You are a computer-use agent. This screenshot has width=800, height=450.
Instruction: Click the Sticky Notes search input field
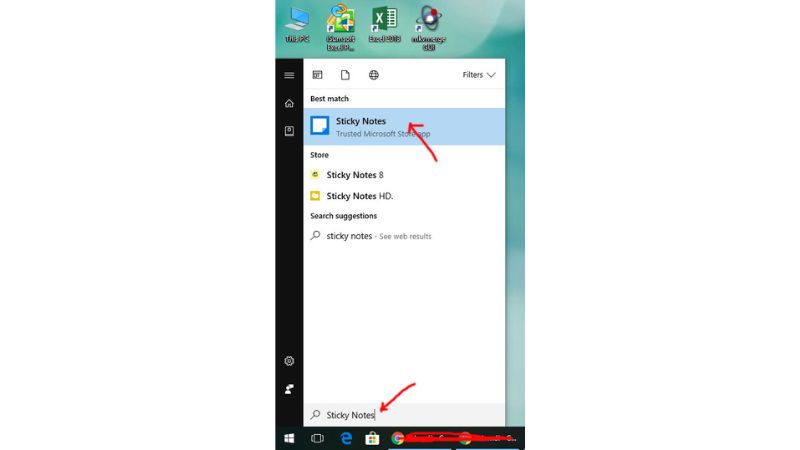tap(404, 415)
